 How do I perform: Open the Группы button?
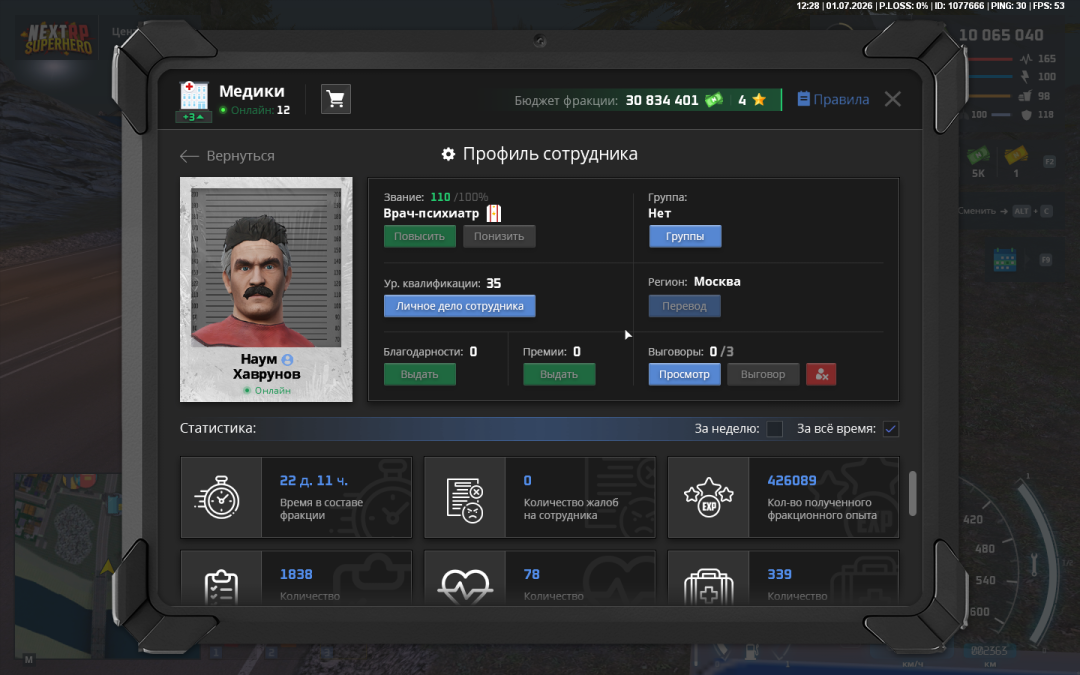[x=685, y=236]
